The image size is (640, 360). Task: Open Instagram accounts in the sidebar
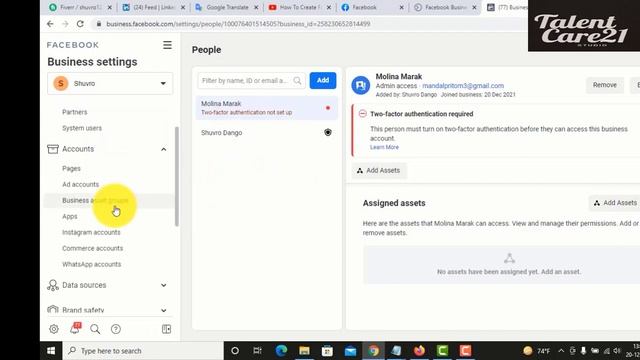pyautogui.click(x=91, y=232)
